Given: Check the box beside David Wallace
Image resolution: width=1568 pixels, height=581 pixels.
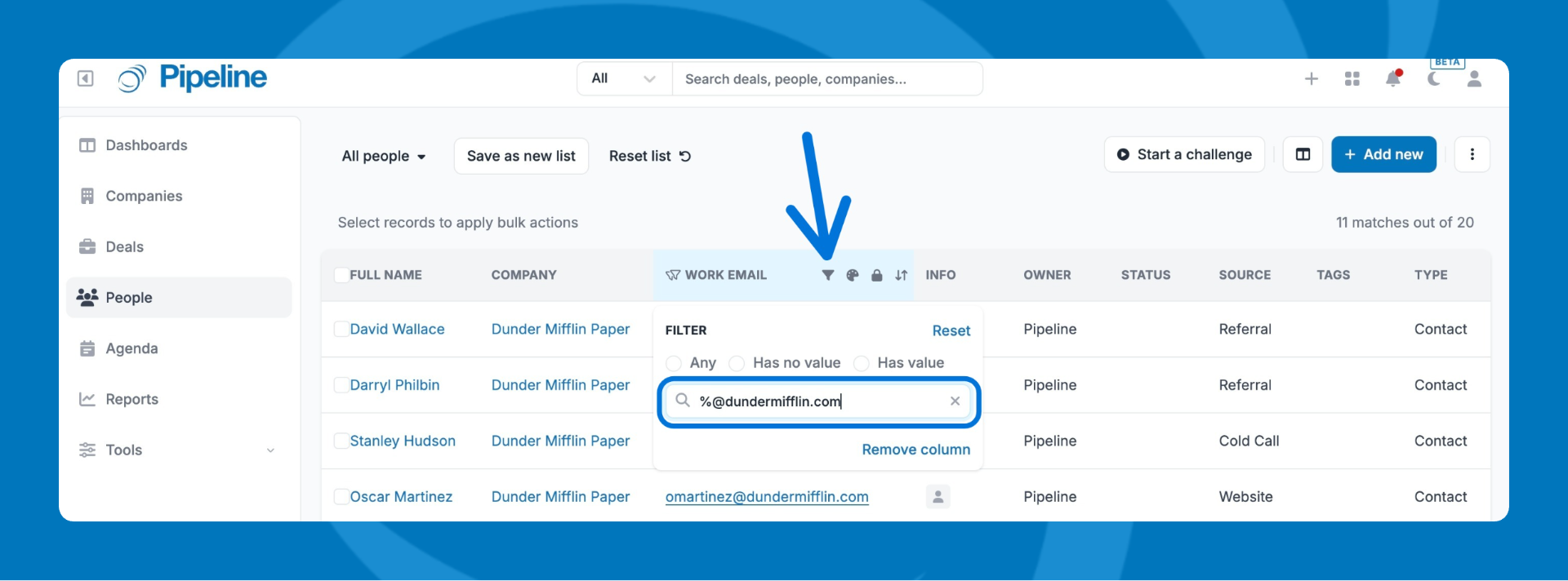Looking at the screenshot, I should tap(341, 329).
